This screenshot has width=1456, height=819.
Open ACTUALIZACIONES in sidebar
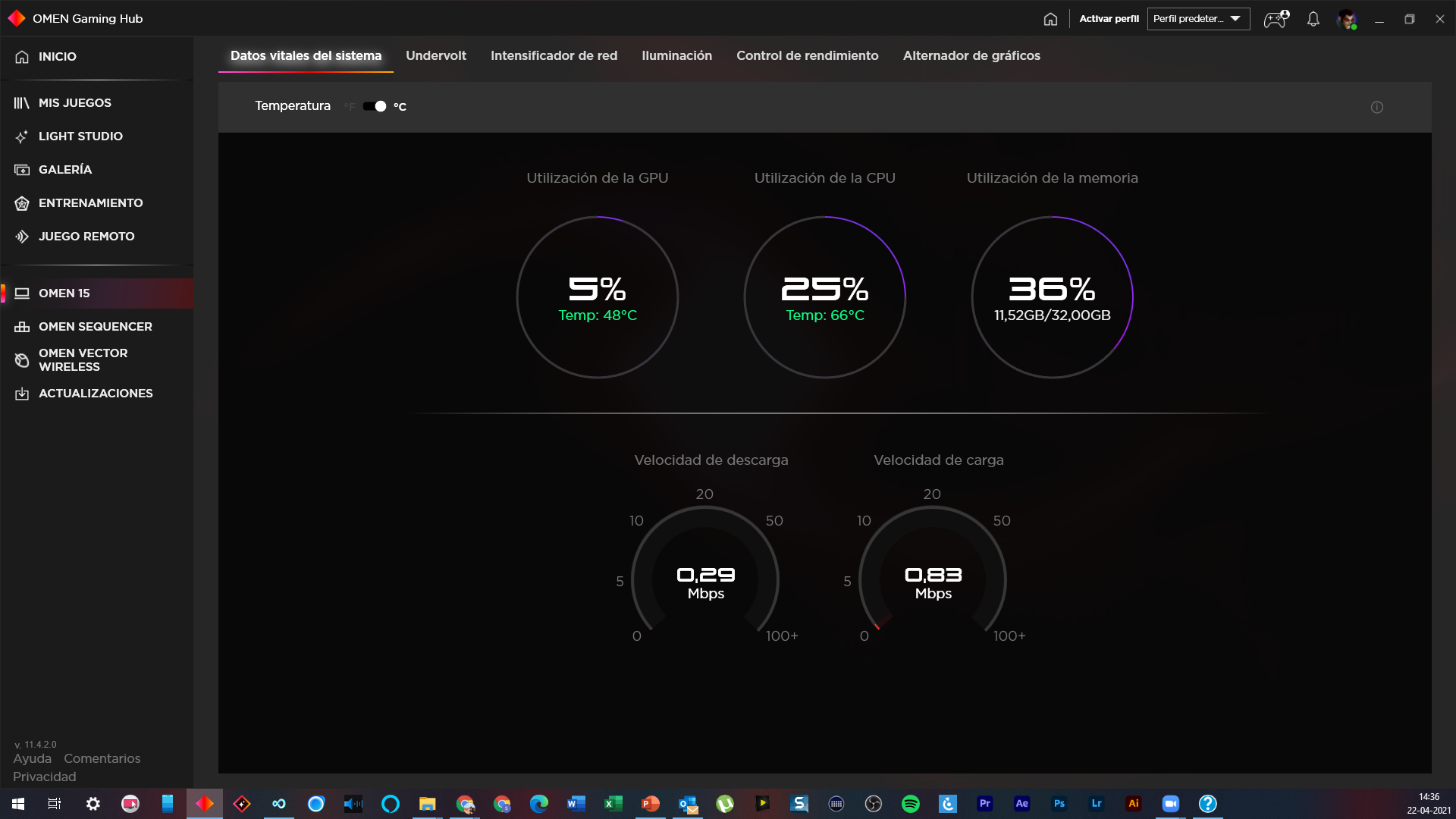pyautogui.click(x=97, y=394)
